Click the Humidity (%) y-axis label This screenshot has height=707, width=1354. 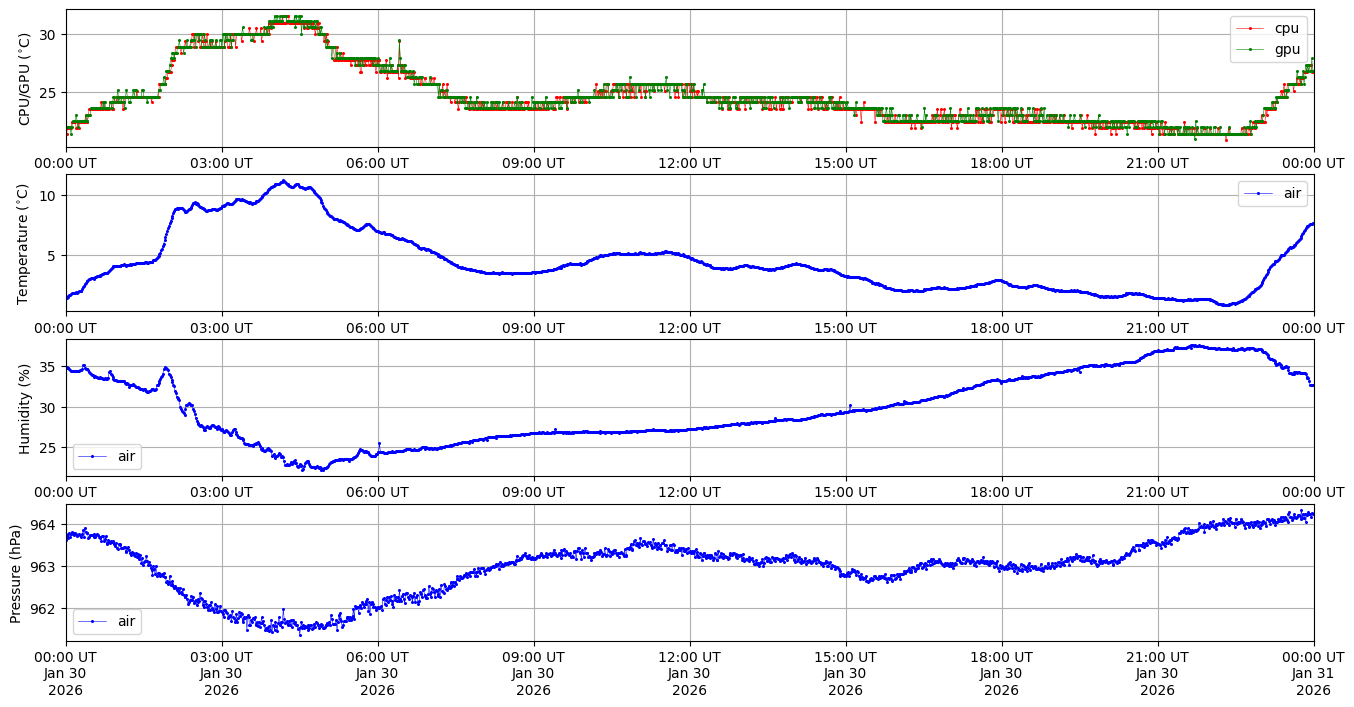25,408
